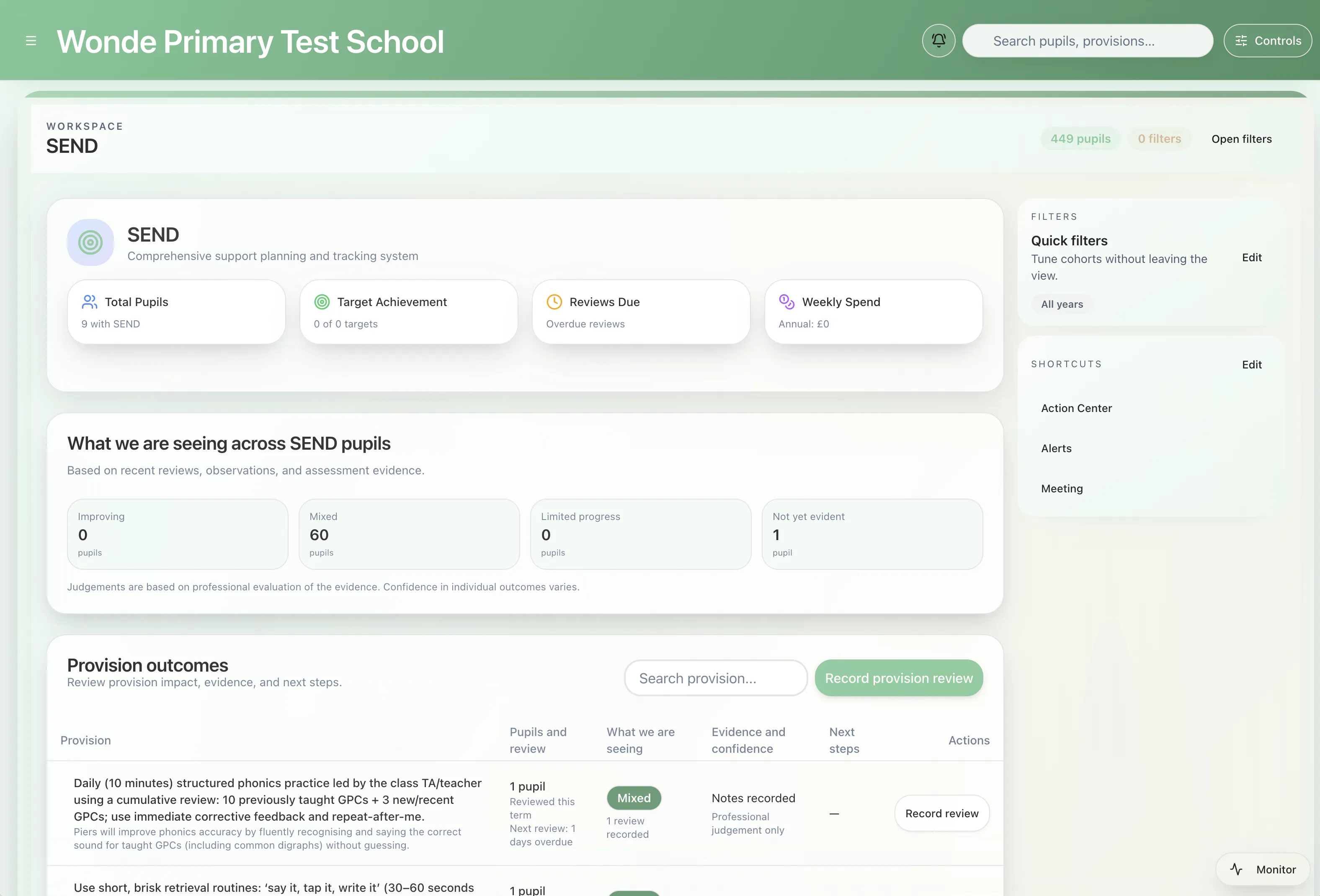Open the Controls panel
The width and height of the screenshot is (1320, 896).
1267,41
